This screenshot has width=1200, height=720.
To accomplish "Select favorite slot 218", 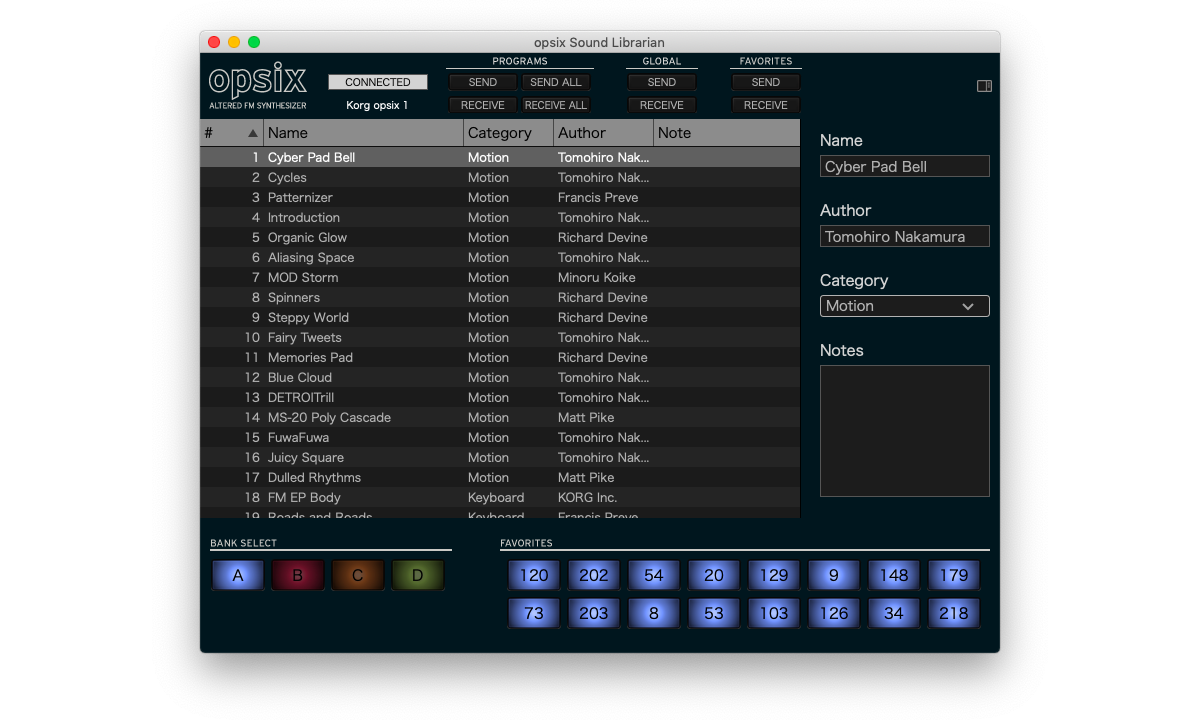I will click(x=954, y=613).
